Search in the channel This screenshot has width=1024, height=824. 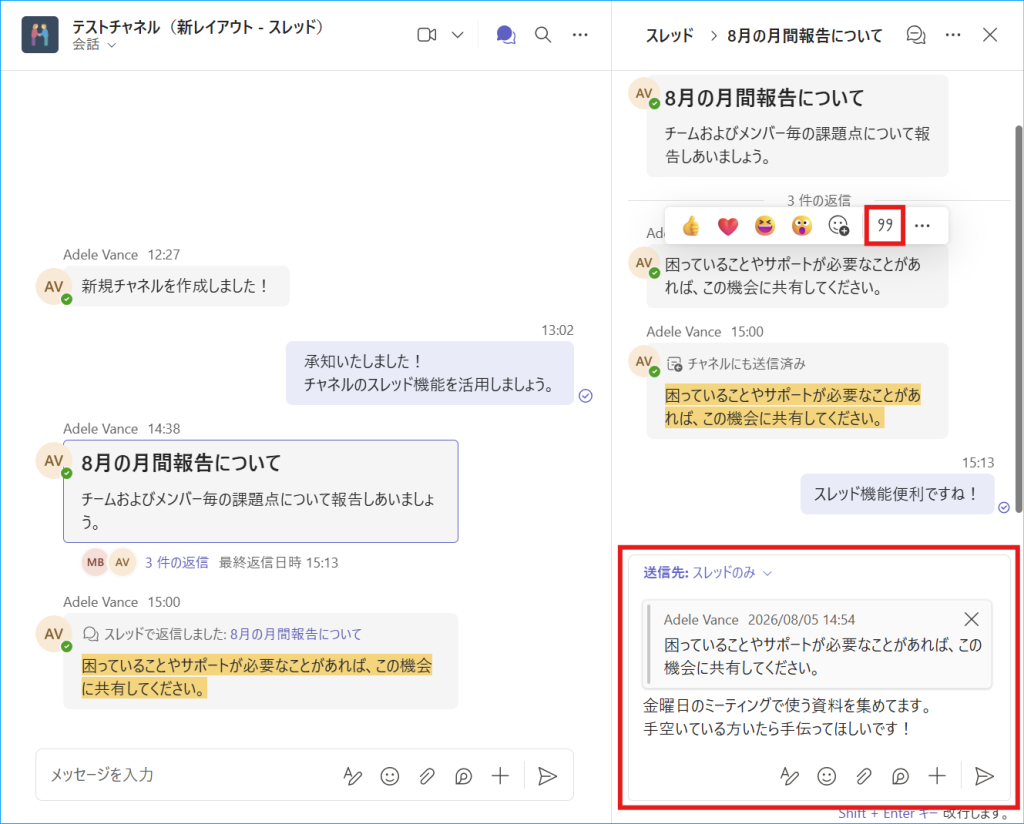coord(543,35)
